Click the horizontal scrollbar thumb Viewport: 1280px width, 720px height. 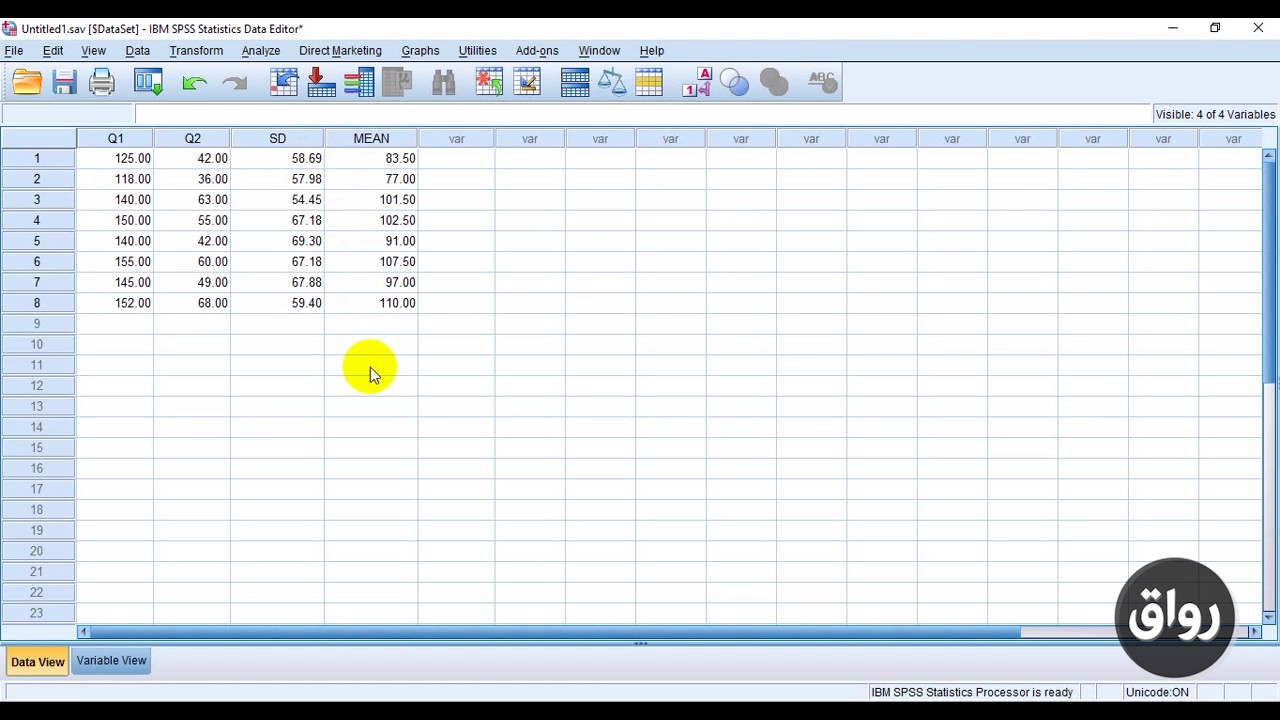click(x=556, y=632)
